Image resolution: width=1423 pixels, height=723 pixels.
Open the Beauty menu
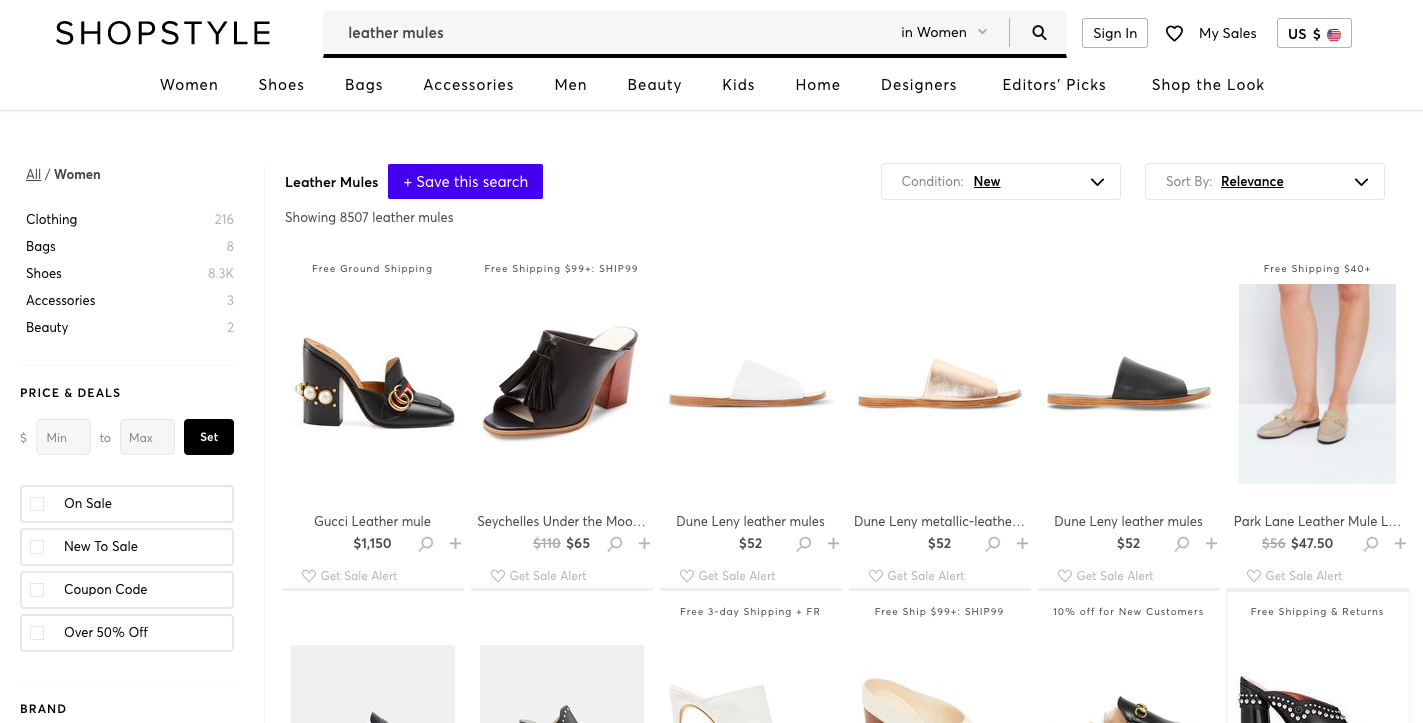point(655,85)
